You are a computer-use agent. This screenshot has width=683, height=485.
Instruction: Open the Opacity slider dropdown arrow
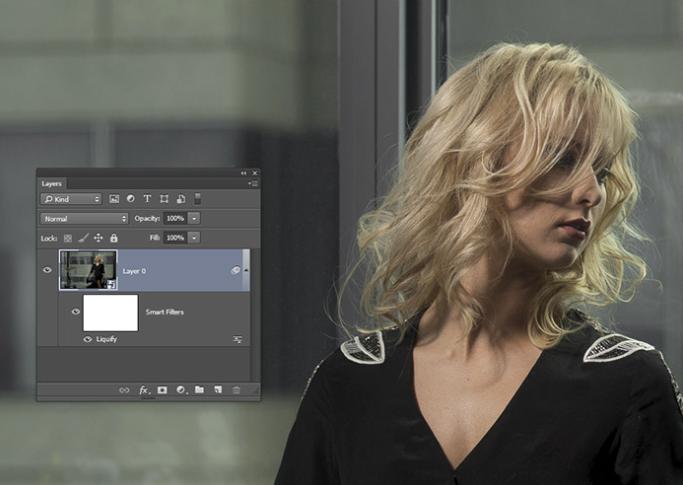coord(194,218)
